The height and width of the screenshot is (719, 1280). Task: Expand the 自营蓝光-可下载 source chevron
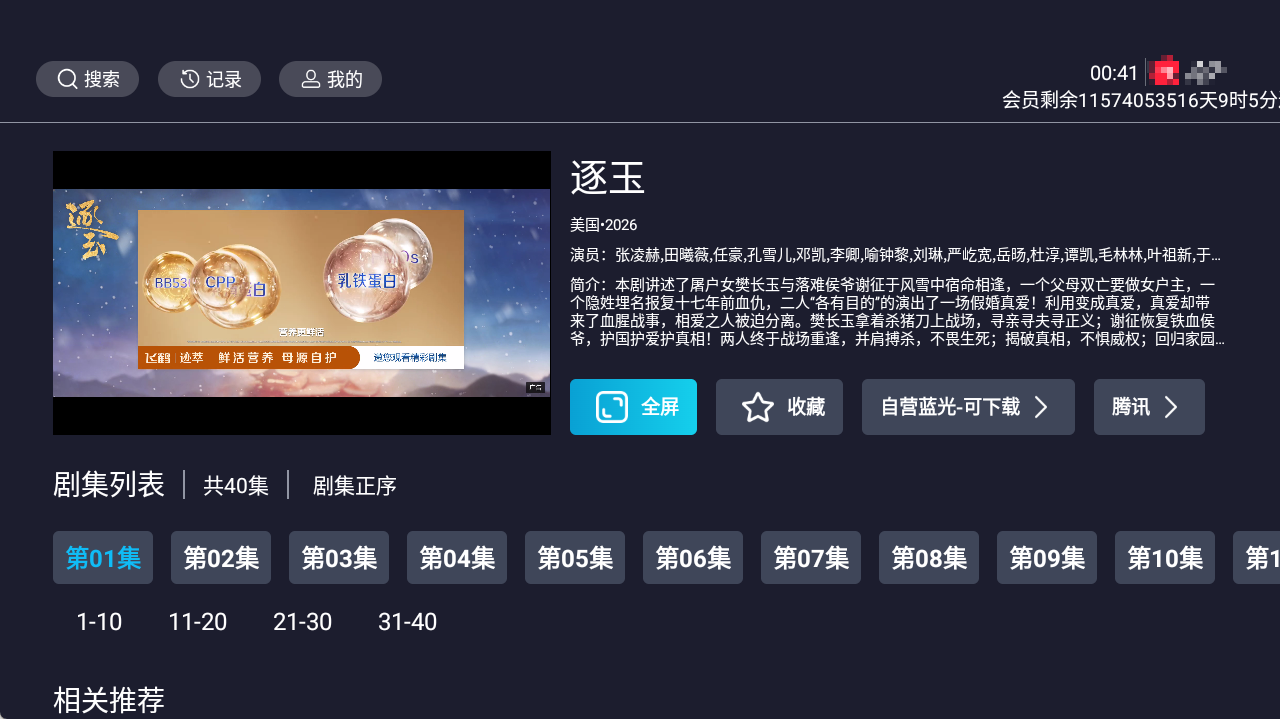1040,407
